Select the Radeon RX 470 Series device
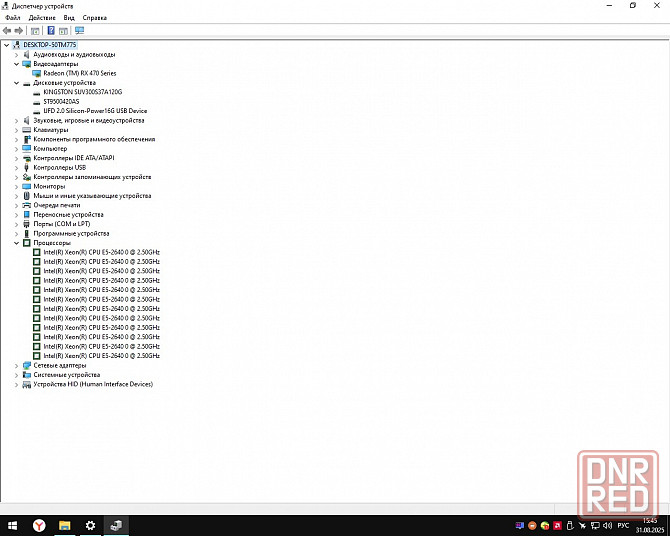 (x=80, y=73)
